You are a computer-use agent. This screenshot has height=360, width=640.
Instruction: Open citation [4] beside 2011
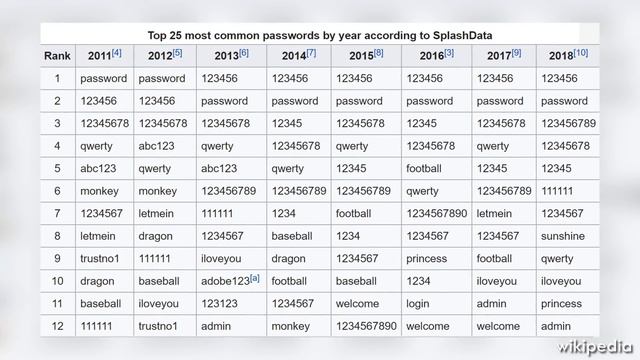point(117,53)
